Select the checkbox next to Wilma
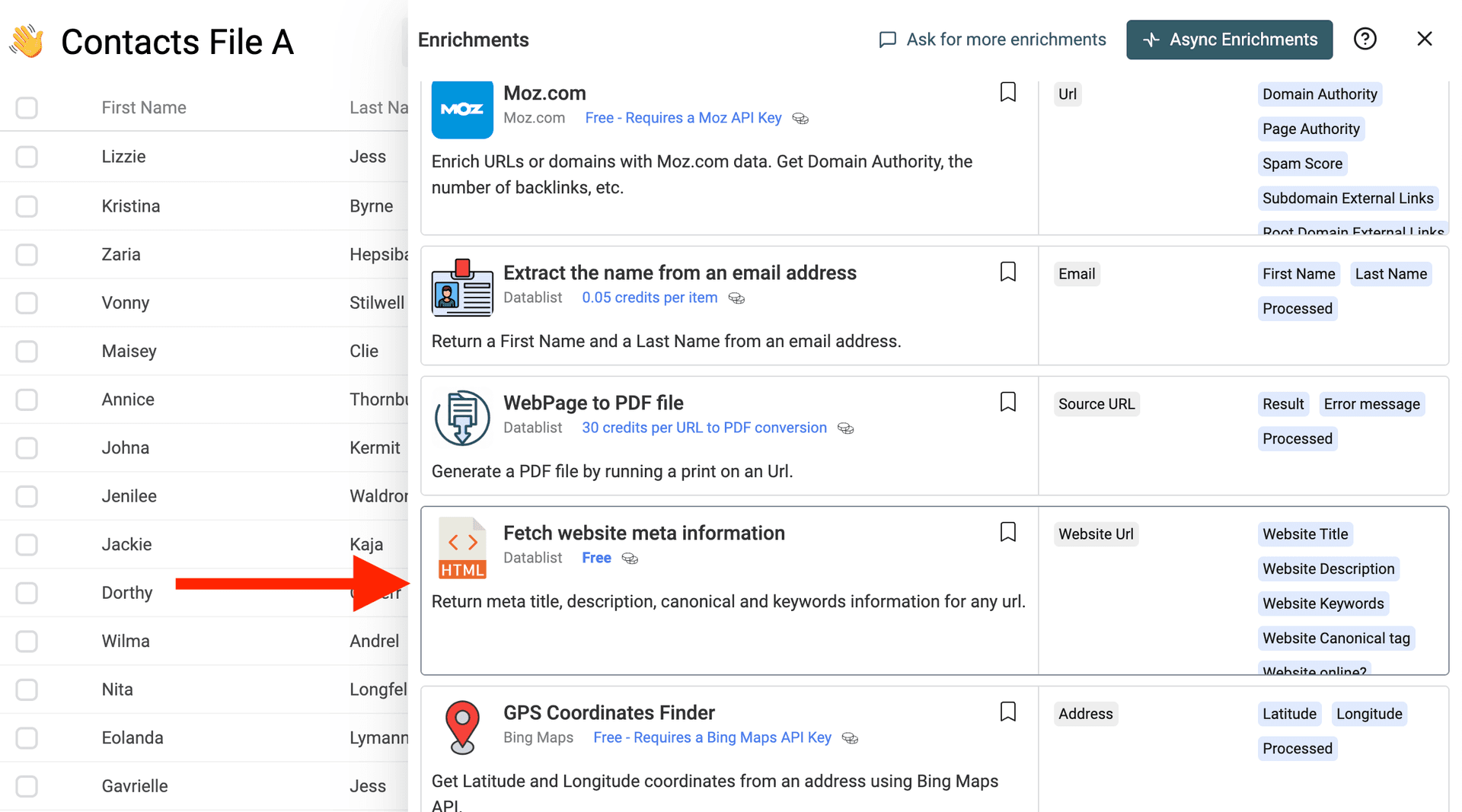 27,642
